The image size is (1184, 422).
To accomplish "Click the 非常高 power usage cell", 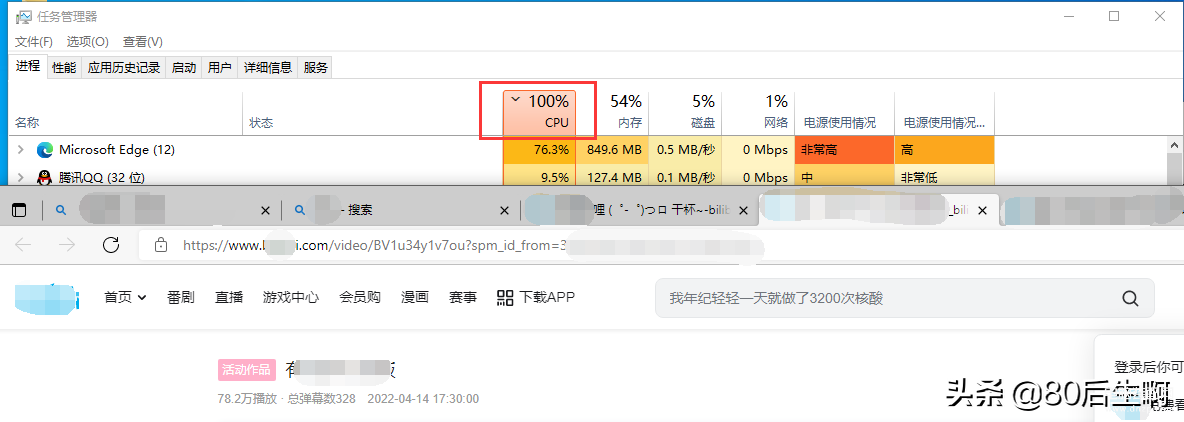I will tap(844, 149).
